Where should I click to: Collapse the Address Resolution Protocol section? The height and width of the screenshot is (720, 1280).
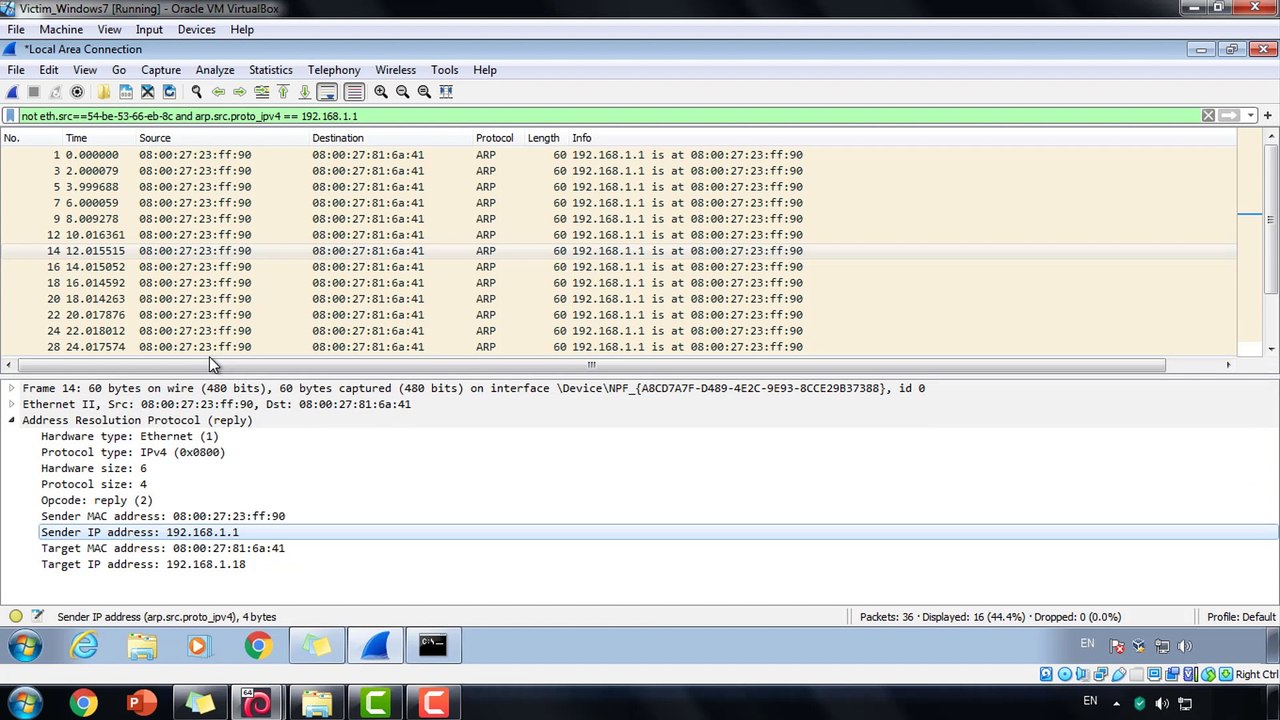coord(11,420)
